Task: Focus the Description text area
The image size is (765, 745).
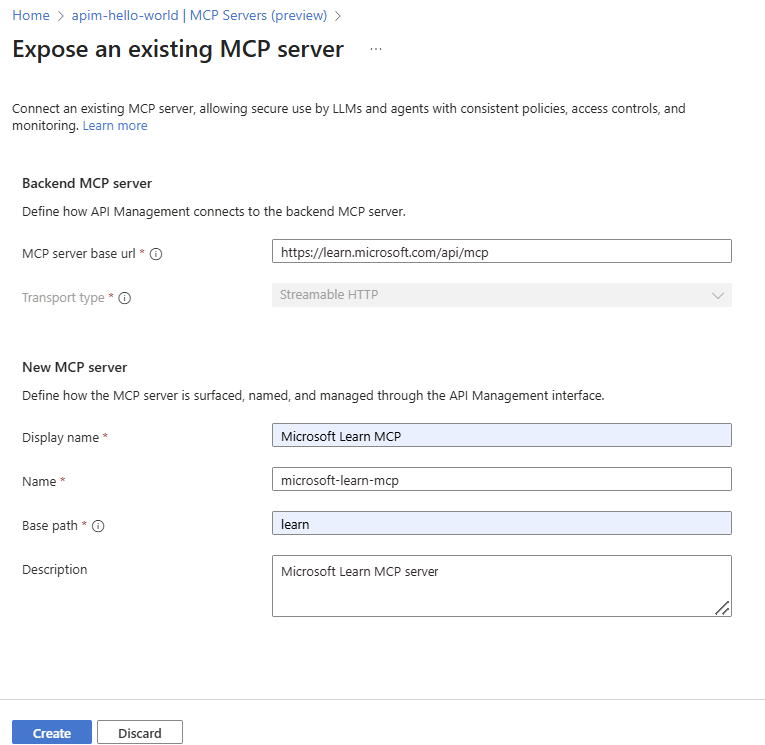Action: click(501, 586)
